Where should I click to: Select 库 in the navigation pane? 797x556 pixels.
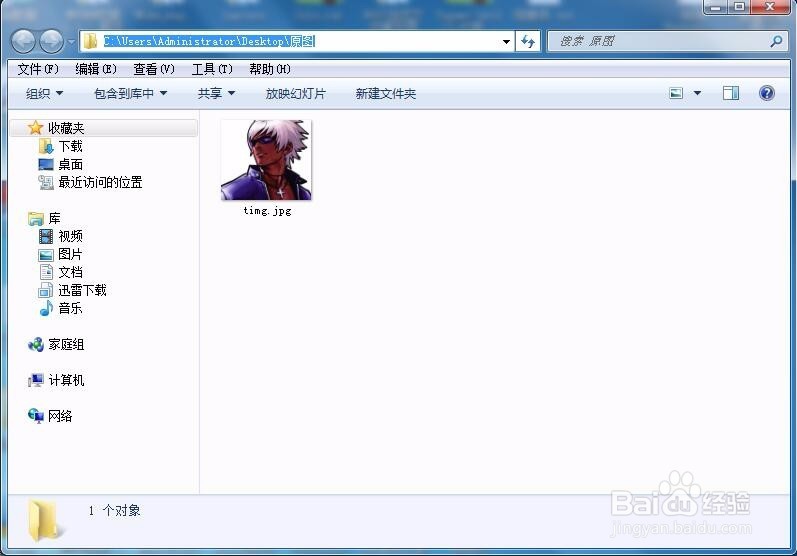pos(54,219)
